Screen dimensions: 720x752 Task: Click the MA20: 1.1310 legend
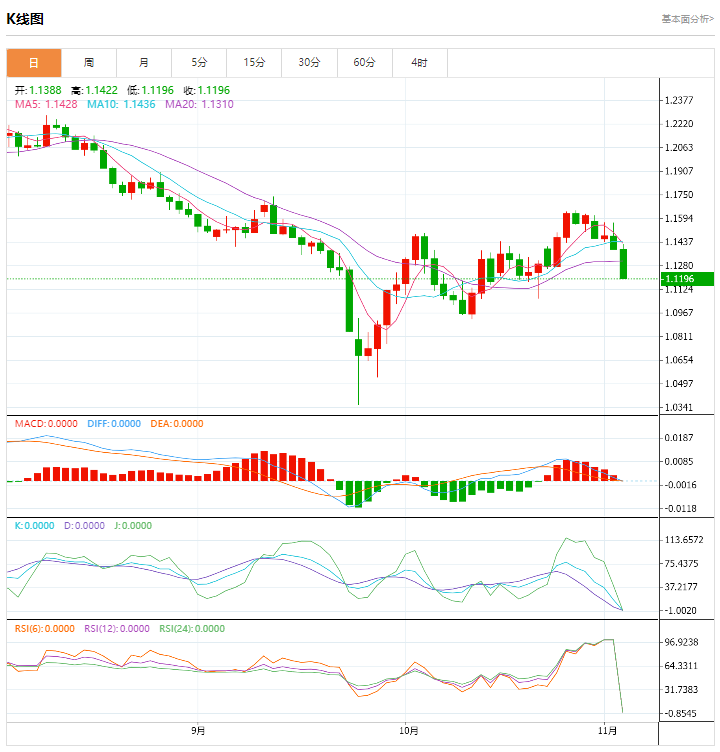click(199, 105)
